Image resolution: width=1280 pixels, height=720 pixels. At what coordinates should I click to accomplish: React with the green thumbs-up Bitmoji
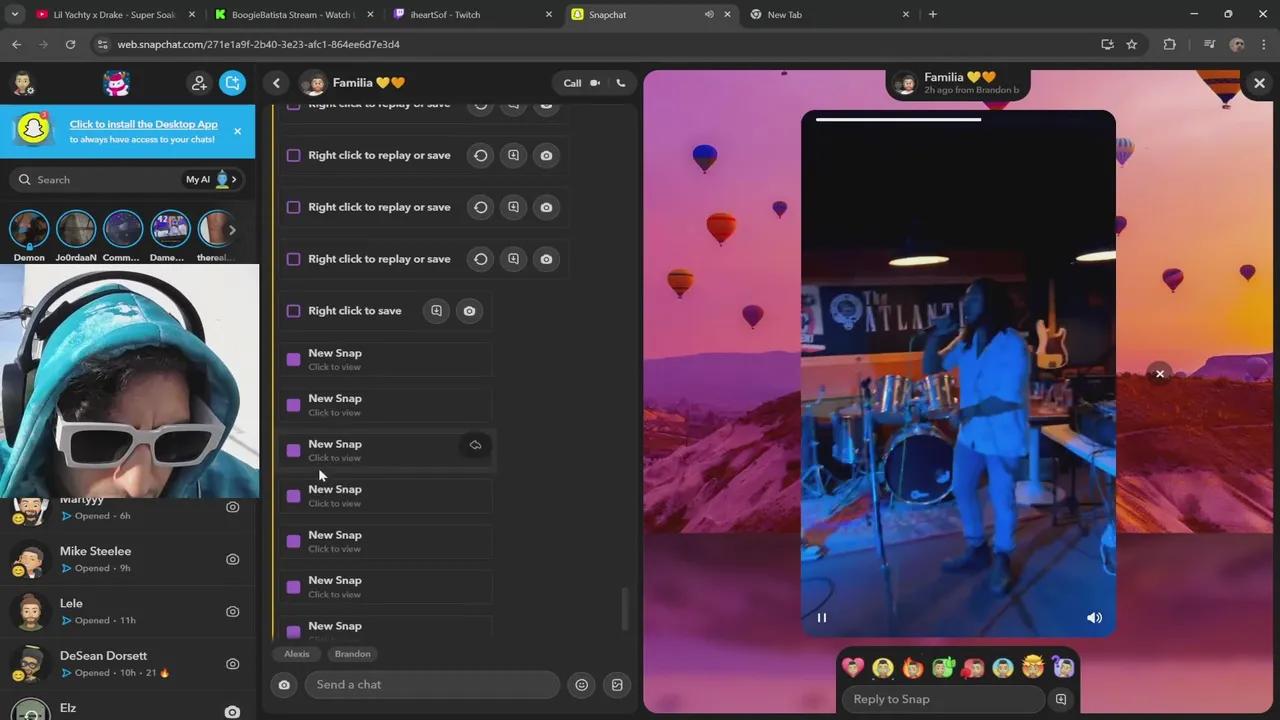click(x=943, y=667)
